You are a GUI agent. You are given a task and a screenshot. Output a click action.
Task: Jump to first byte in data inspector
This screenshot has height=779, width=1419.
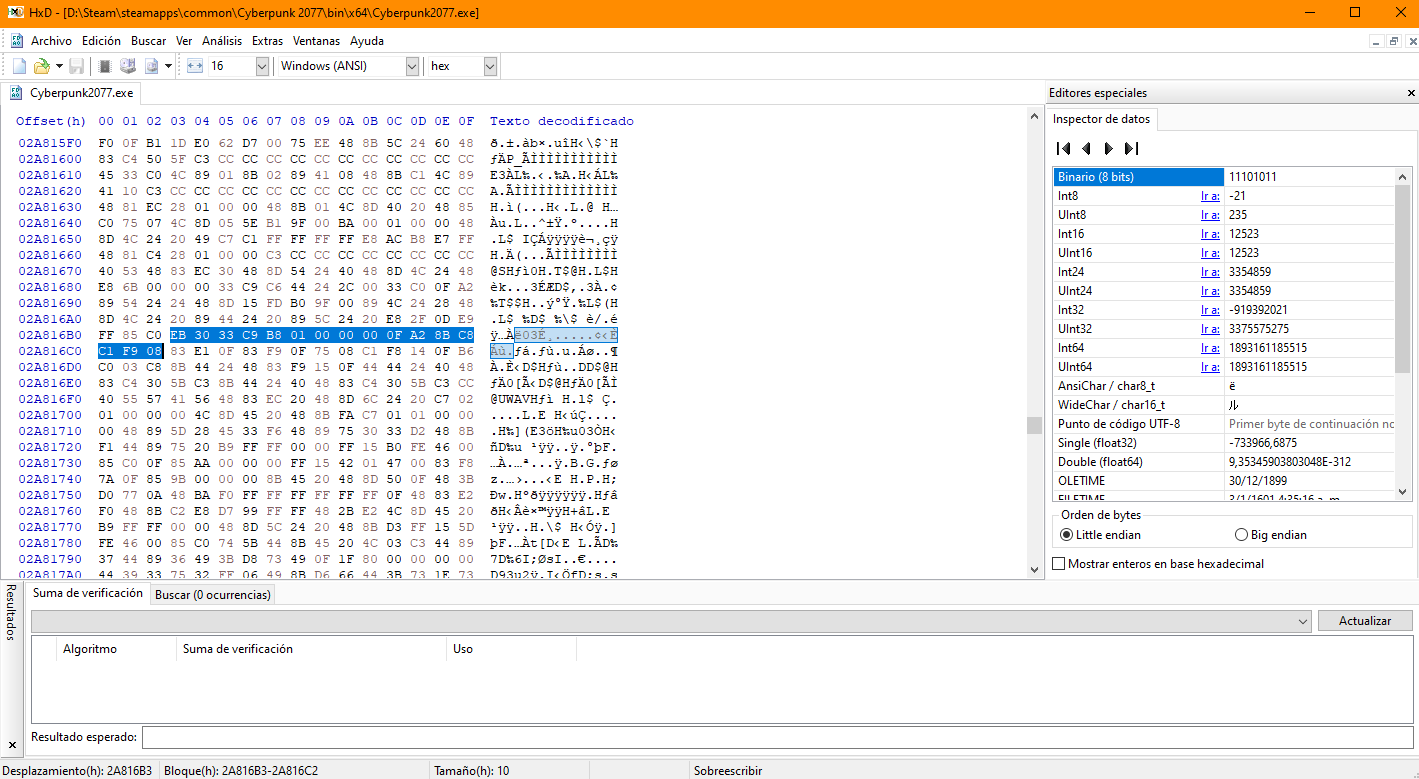[1064, 148]
